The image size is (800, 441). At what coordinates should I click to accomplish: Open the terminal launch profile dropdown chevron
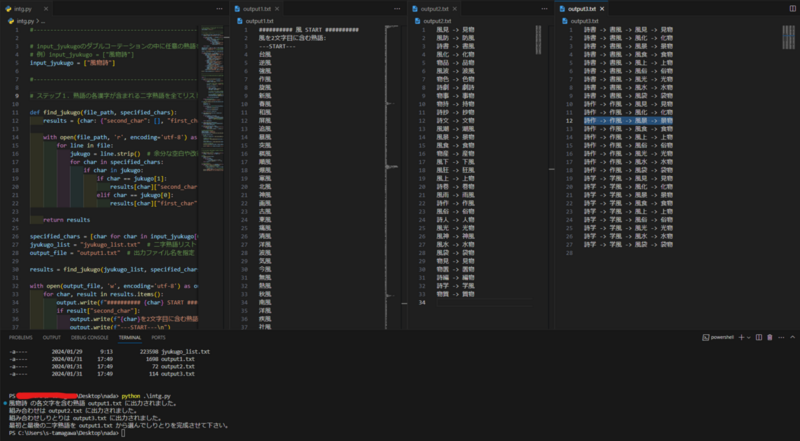[748, 337]
